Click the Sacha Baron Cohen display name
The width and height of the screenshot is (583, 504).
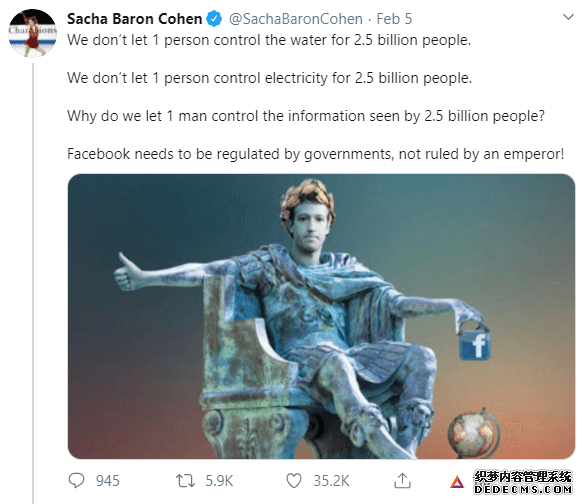tap(134, 19)
